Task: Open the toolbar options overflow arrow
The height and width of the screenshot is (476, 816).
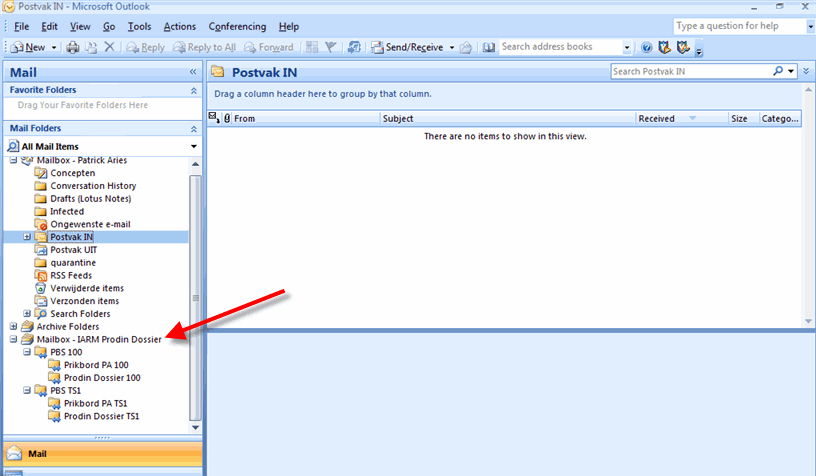Action: [x=699, y=50]
